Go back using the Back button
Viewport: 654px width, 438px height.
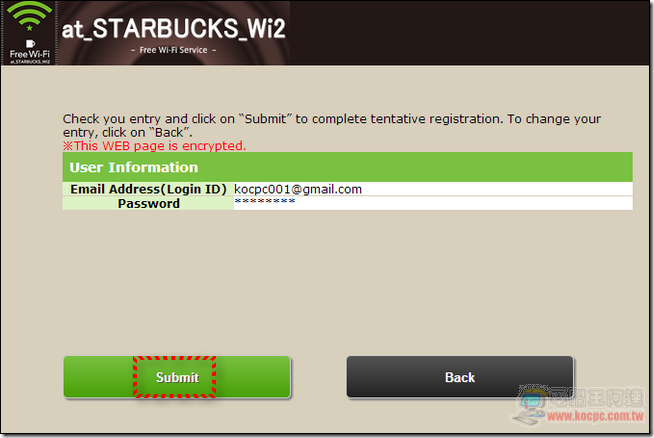coord(460,377)
